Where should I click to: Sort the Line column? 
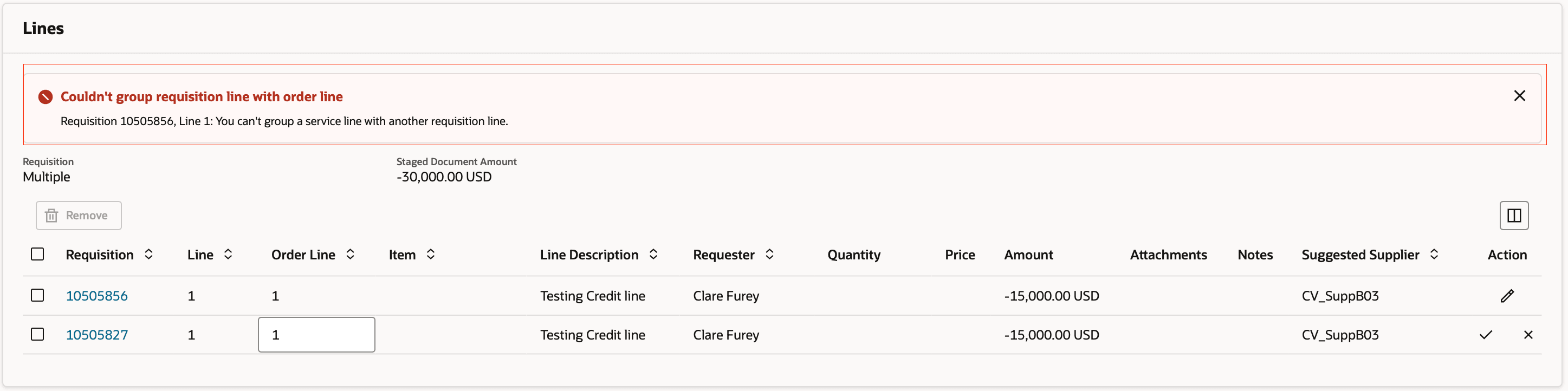(x=228, y=254)
